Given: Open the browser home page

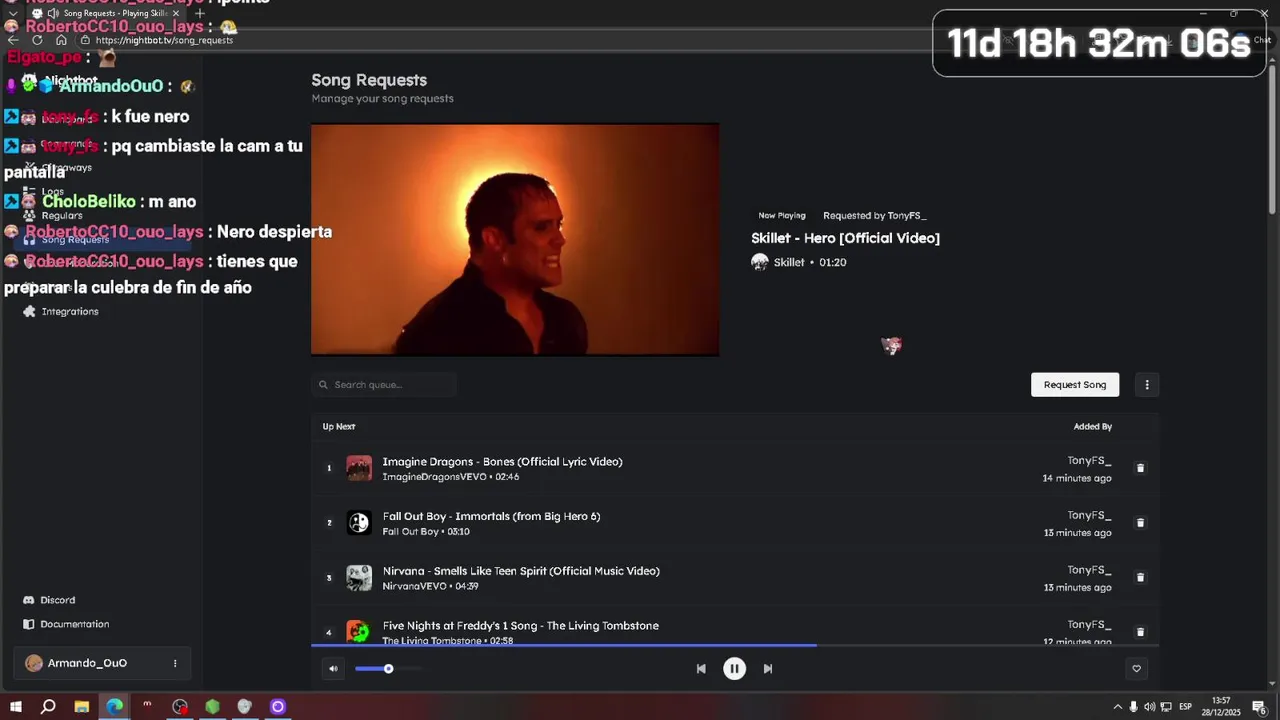Looking at the screenshot, I should click(61, 40).
